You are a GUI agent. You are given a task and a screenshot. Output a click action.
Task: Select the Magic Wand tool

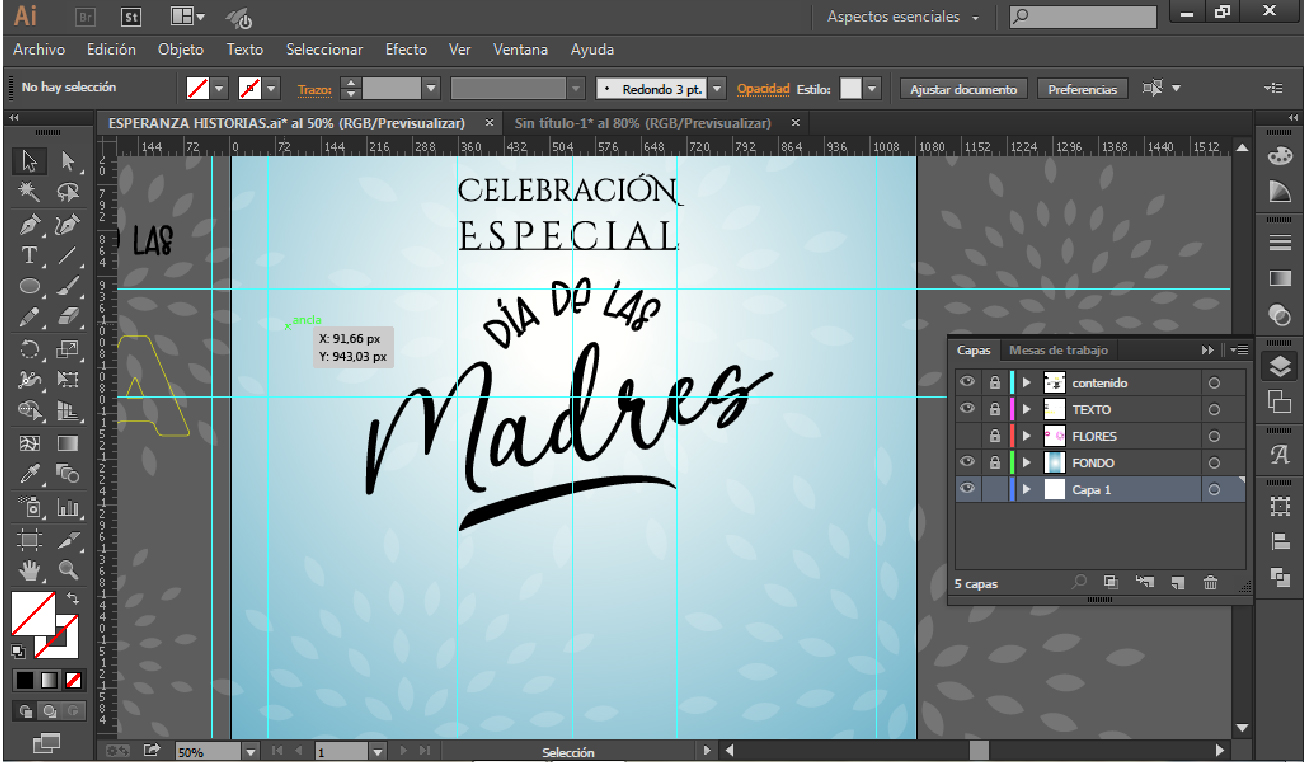pos(30,192)
